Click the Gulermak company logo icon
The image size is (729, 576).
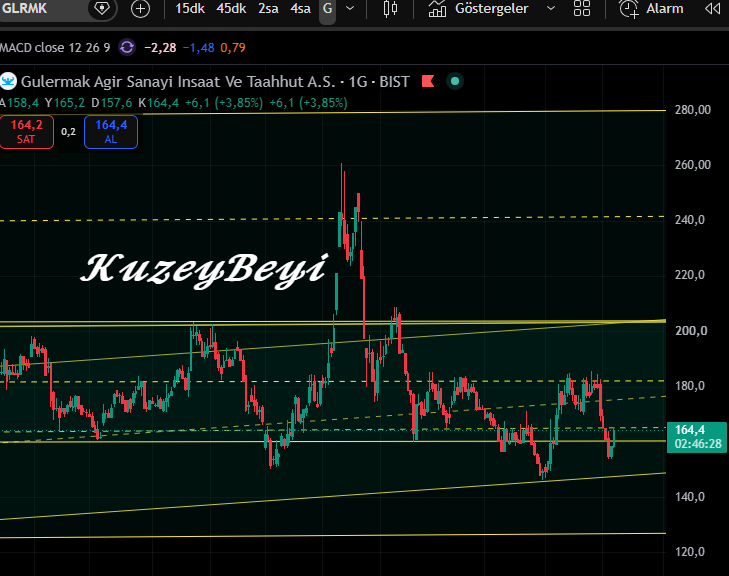point(8,81)
